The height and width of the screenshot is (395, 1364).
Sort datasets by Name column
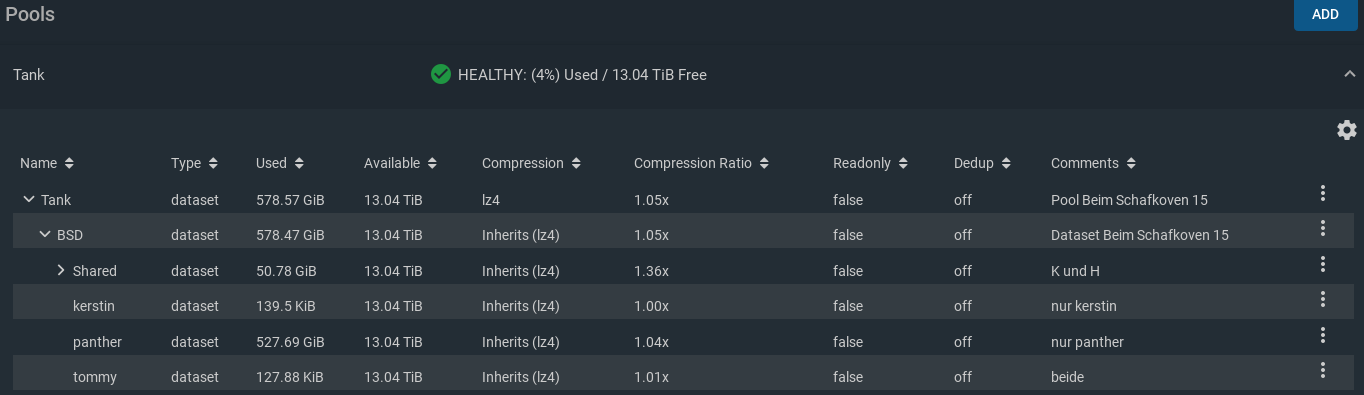click(x=47, y=163)
